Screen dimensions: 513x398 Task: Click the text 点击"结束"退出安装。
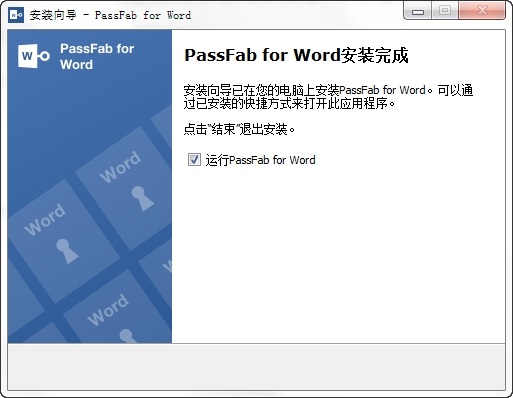239,129
